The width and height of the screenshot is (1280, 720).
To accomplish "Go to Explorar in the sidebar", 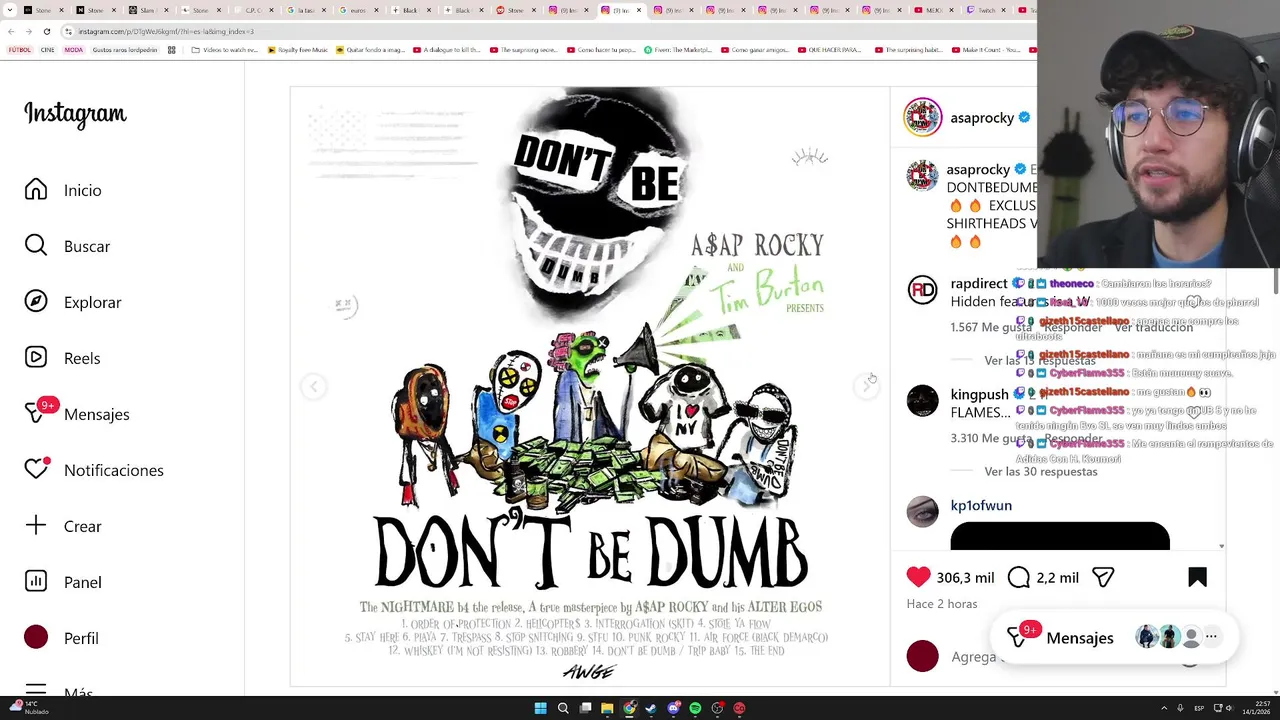I will (x=73, y=302).
